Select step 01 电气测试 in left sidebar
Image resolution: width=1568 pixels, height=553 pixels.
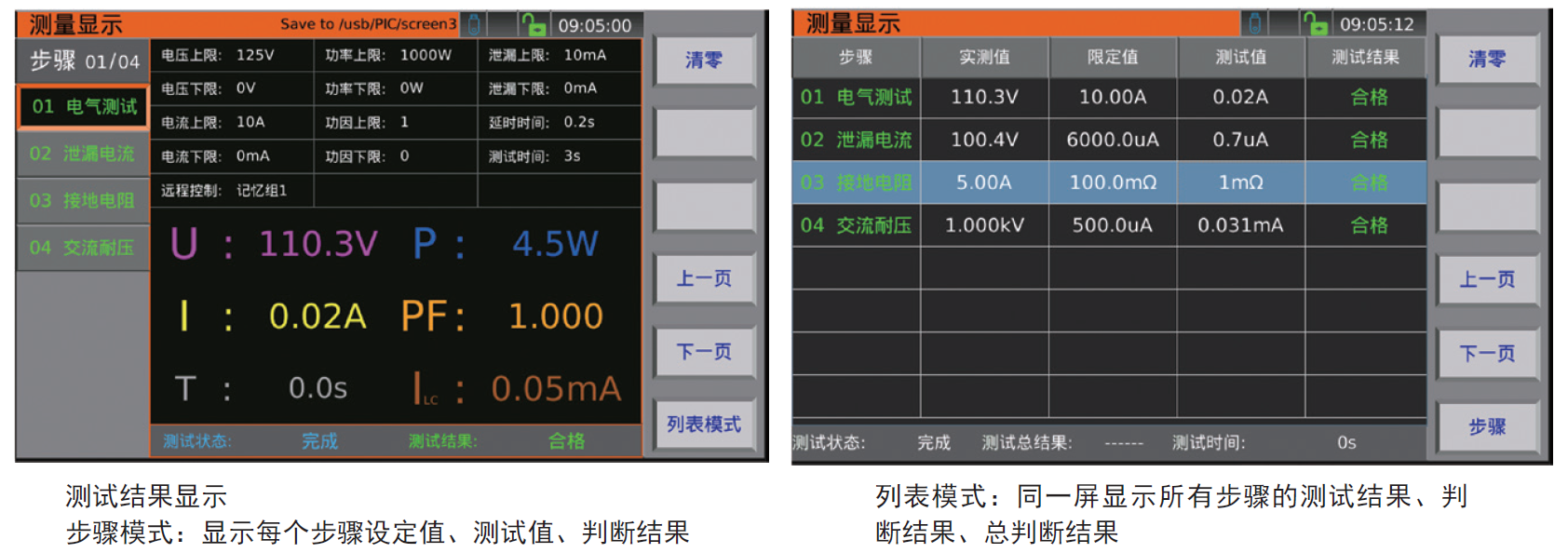click(x=84, y=107)
